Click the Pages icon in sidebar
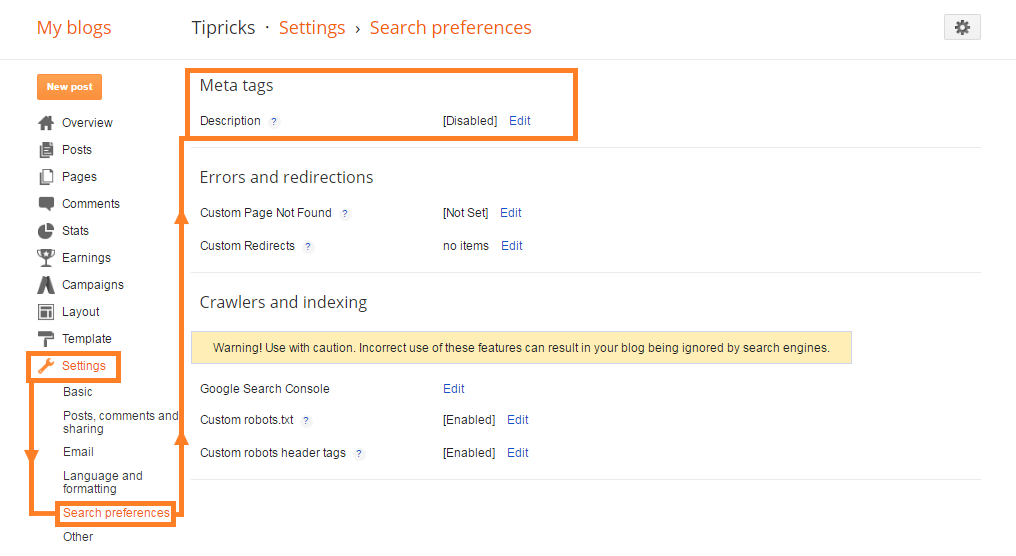The height and width of the screenshot is (556, 1016). (46, 177)
